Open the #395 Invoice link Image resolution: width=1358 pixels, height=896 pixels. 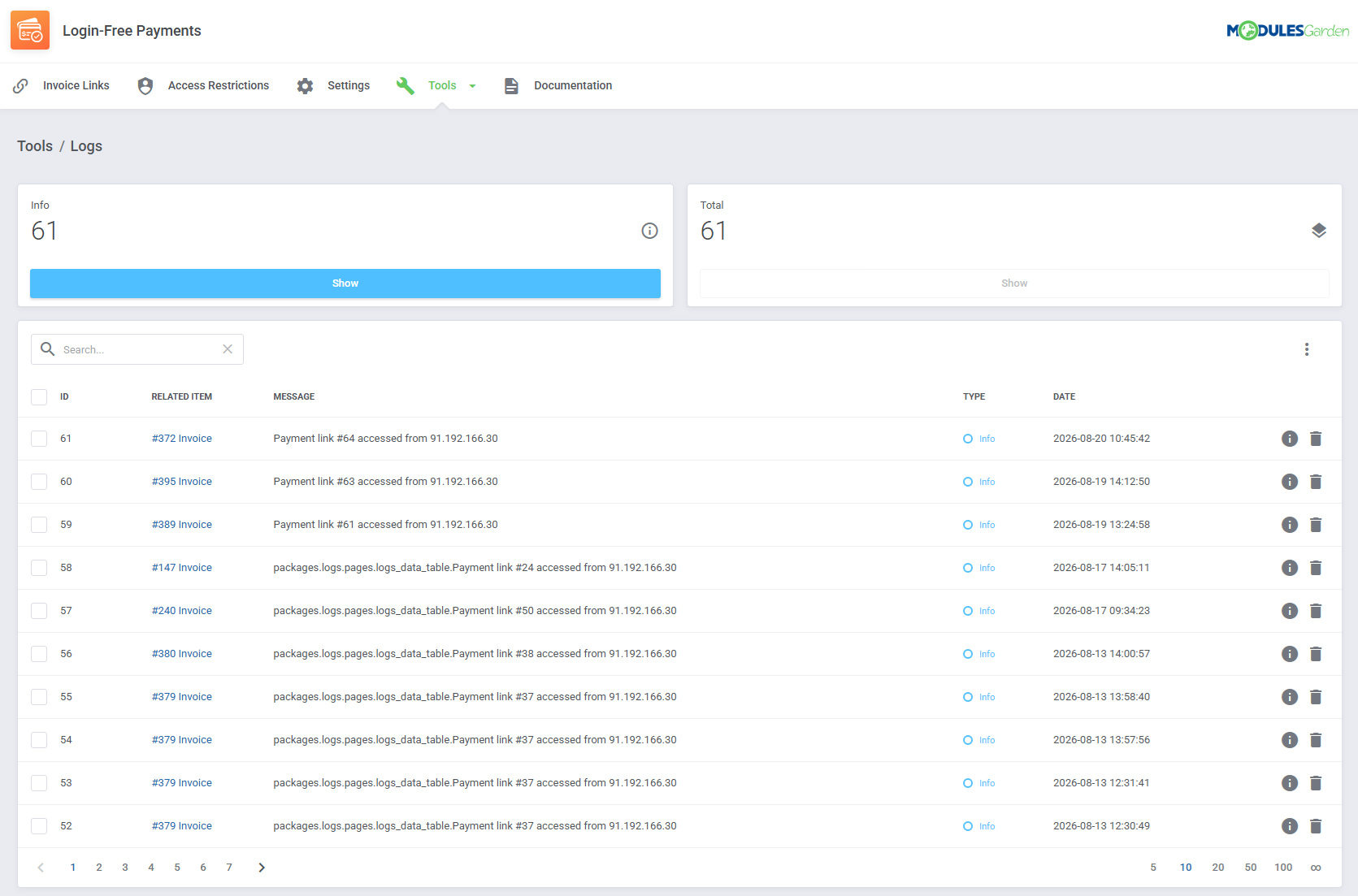click(x=182, y=482)
